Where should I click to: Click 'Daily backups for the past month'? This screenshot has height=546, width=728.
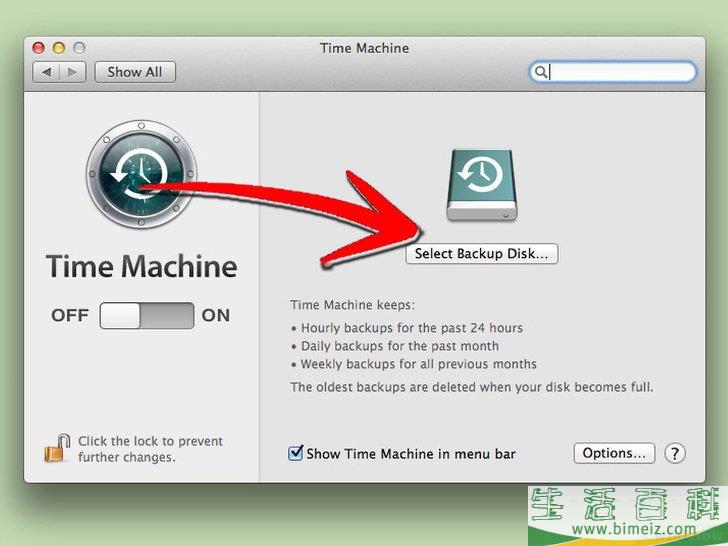(x=400, y=346)
